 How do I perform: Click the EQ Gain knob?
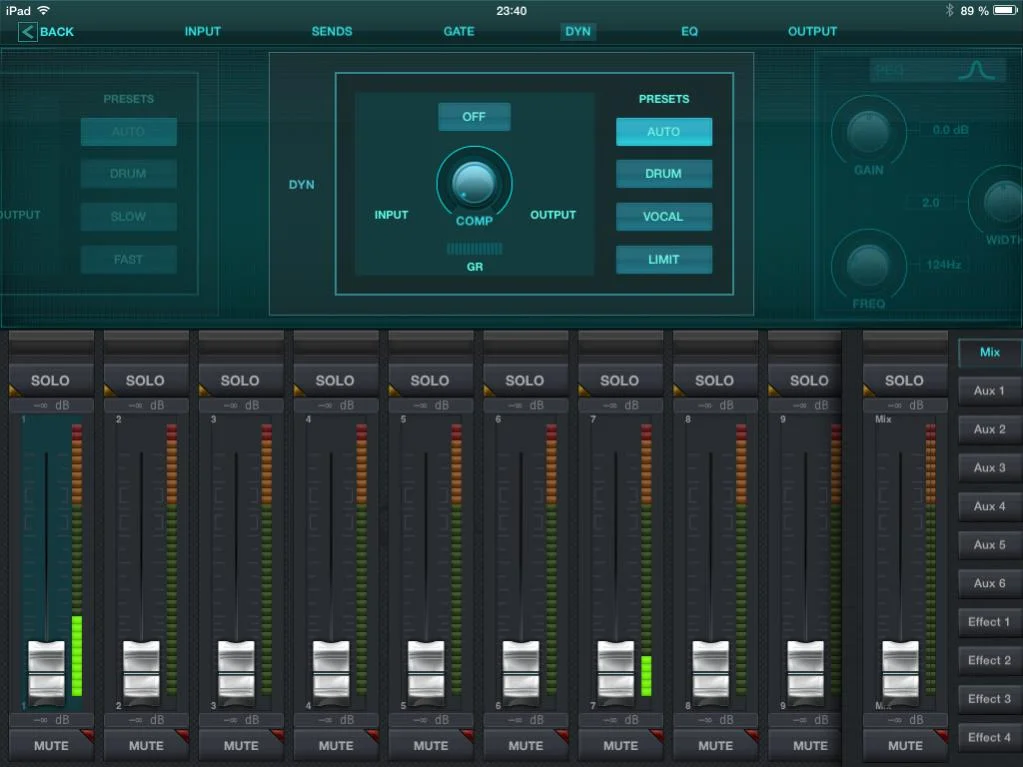point(868,131)
